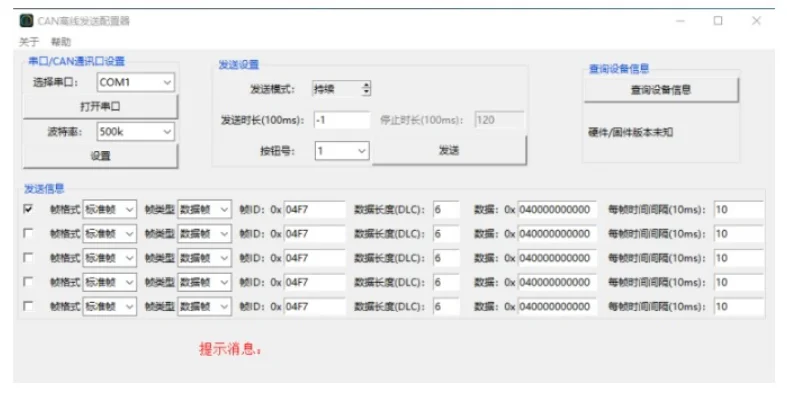Click the 发送 button
The height and width of the screenshot is (398, 787).
(449, 150)
